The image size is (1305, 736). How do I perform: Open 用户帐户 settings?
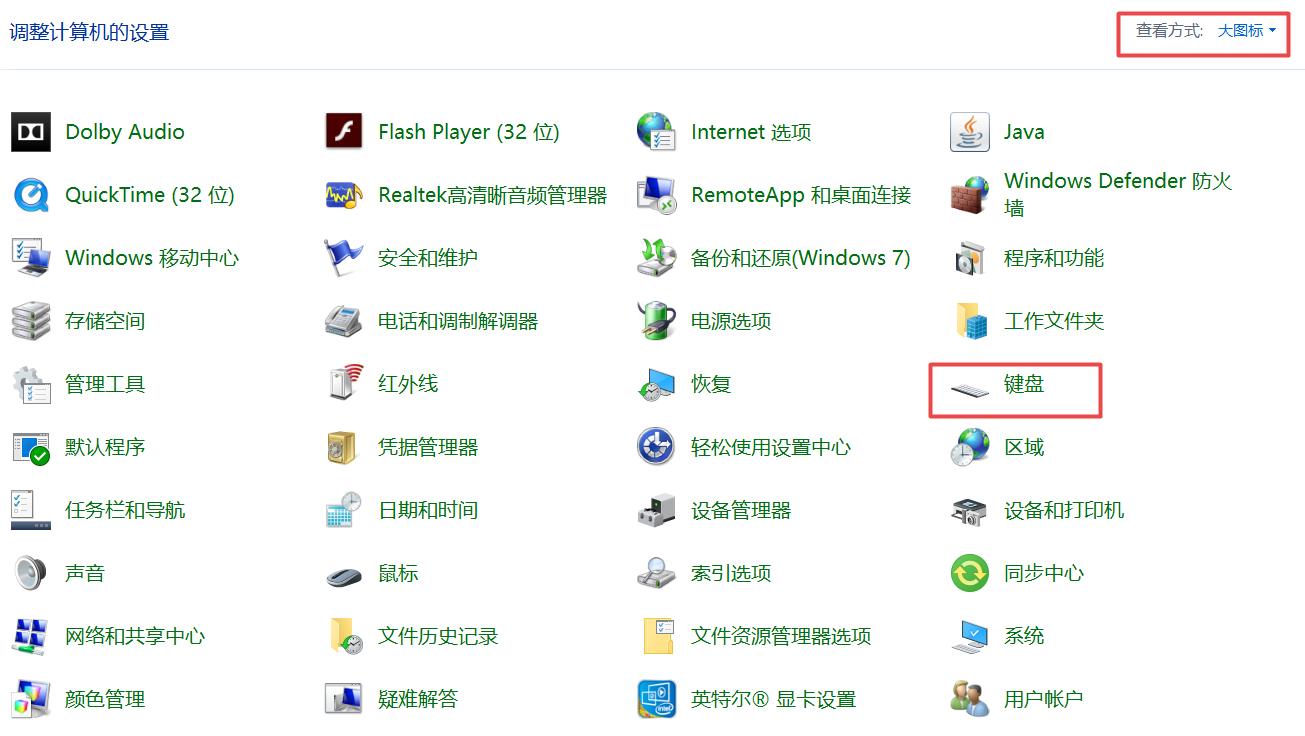point(1045,699)
